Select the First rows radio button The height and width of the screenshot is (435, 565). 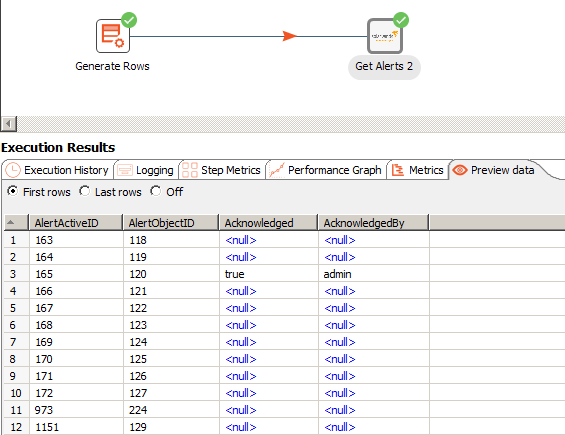tap(13, 191)
